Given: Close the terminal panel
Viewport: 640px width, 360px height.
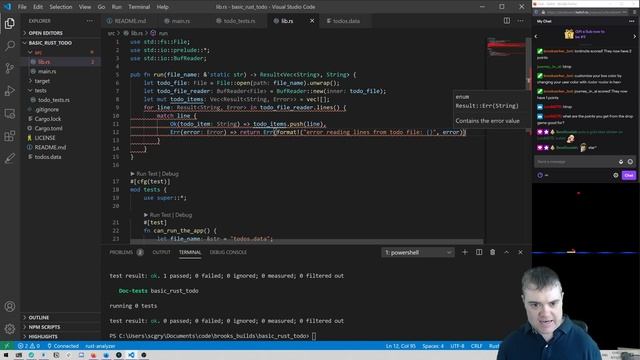Looking at the screenshot, I should tap(520, 252).
